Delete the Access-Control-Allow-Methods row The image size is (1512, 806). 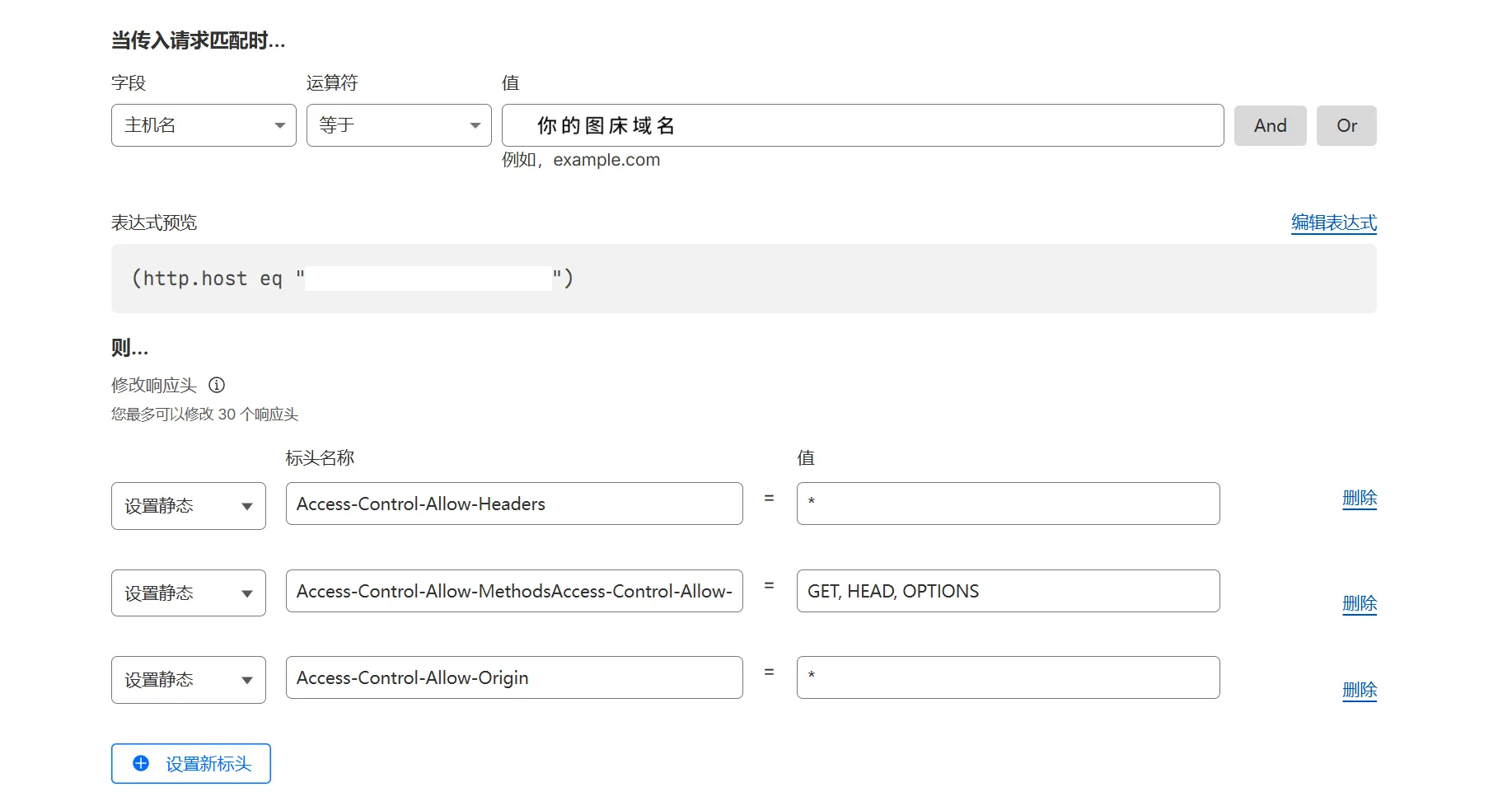coord(1359,603)
